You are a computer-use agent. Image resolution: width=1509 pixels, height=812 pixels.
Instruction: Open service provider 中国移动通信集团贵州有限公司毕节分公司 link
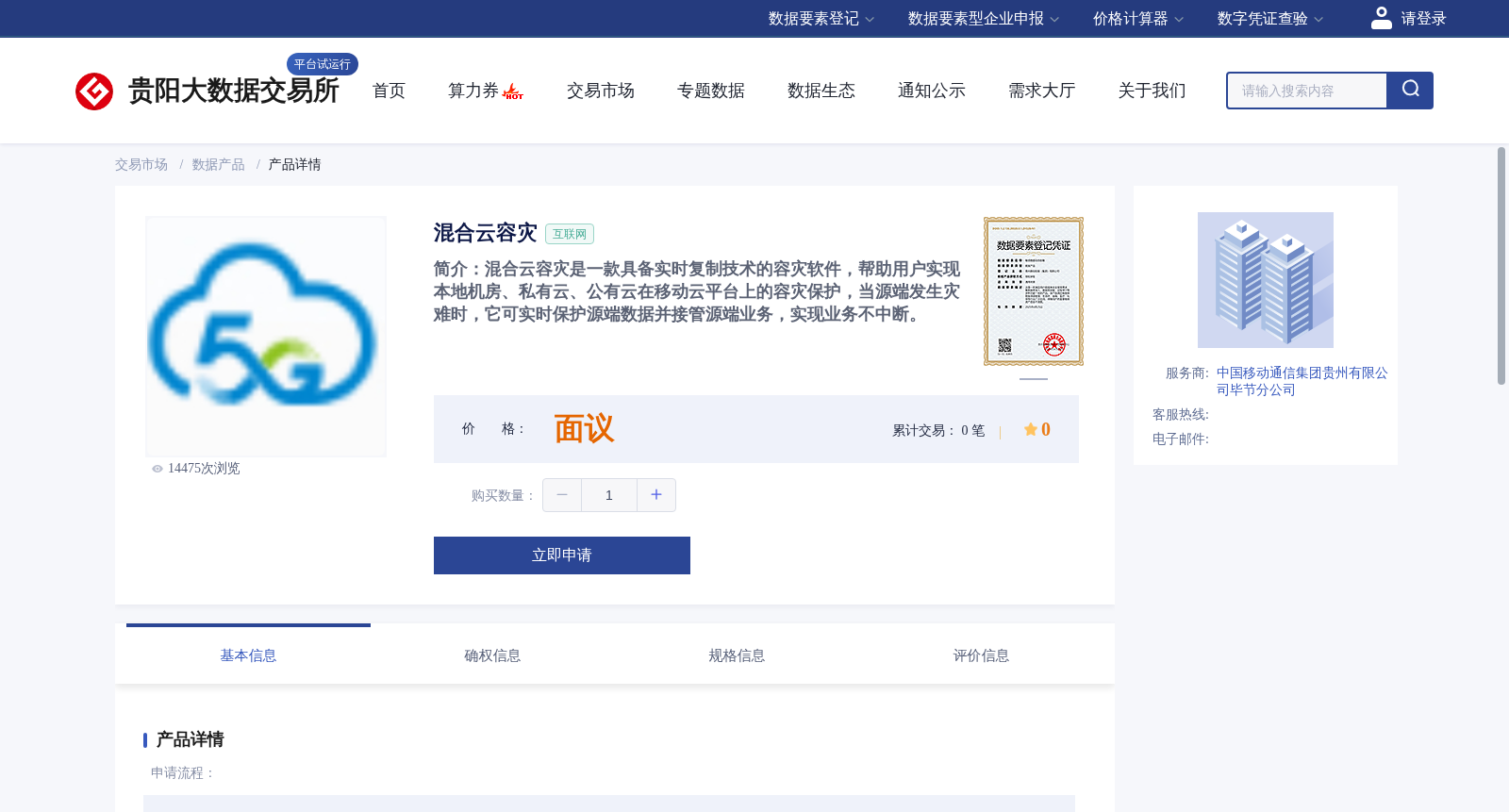tap(1302, 382)
